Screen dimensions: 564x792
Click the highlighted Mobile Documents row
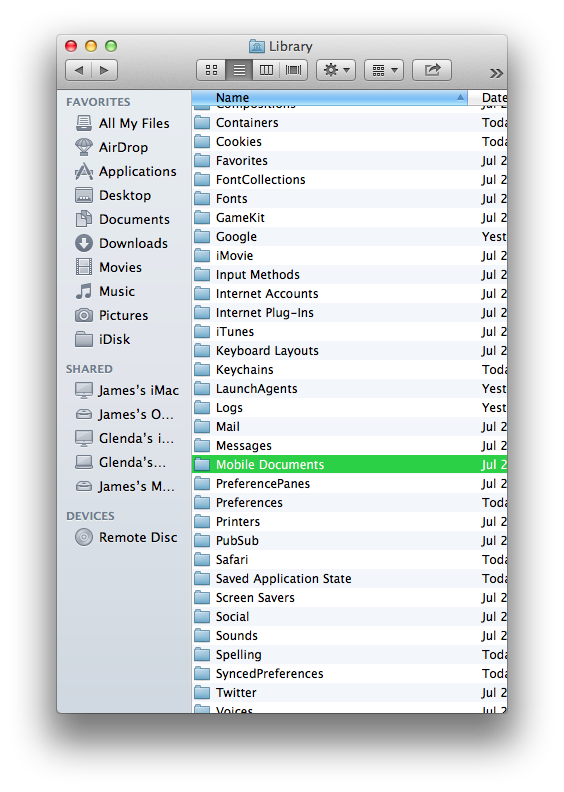click(x=349, y=465)
